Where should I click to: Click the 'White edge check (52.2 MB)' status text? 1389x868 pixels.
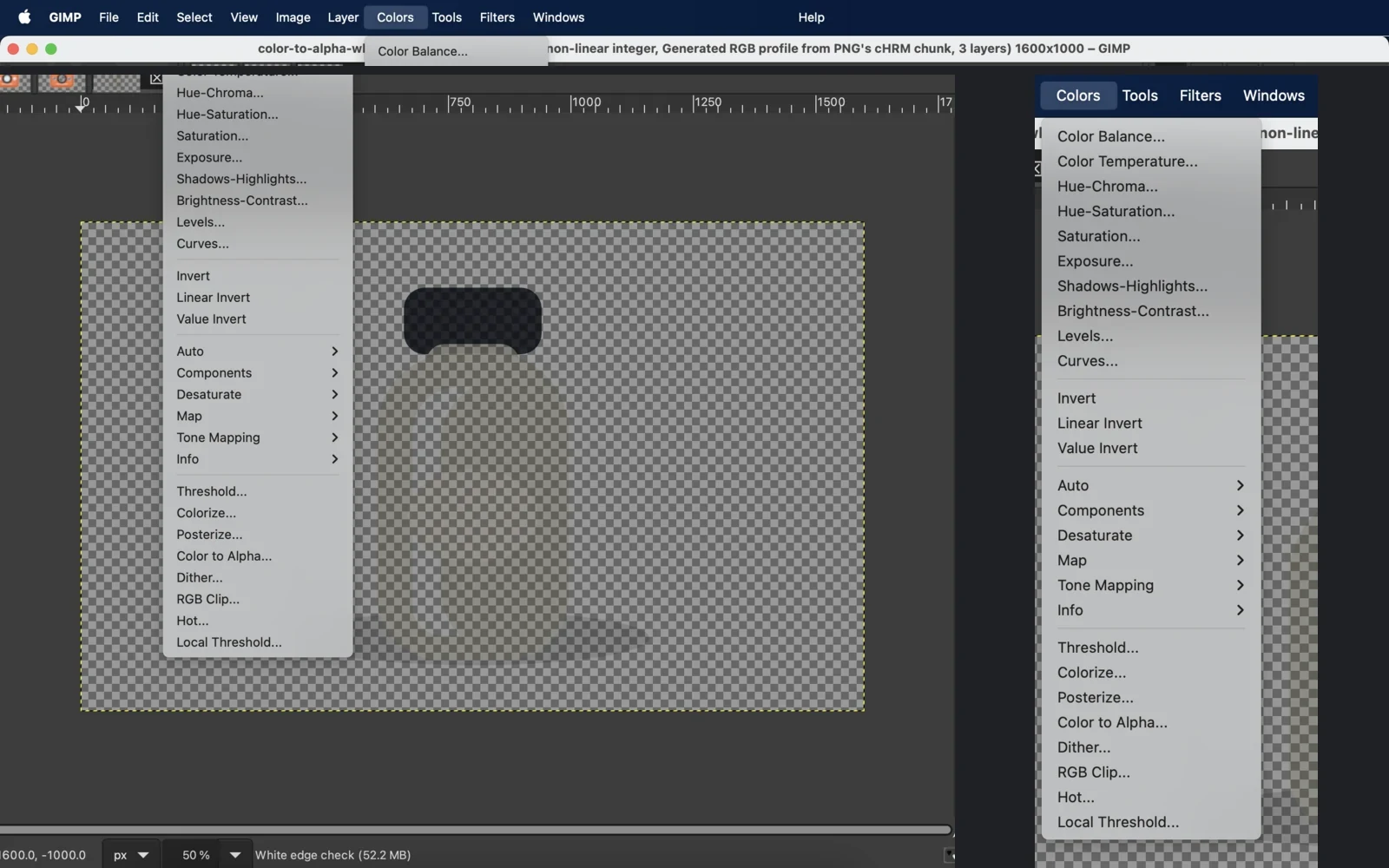click(x=332, y=855)
